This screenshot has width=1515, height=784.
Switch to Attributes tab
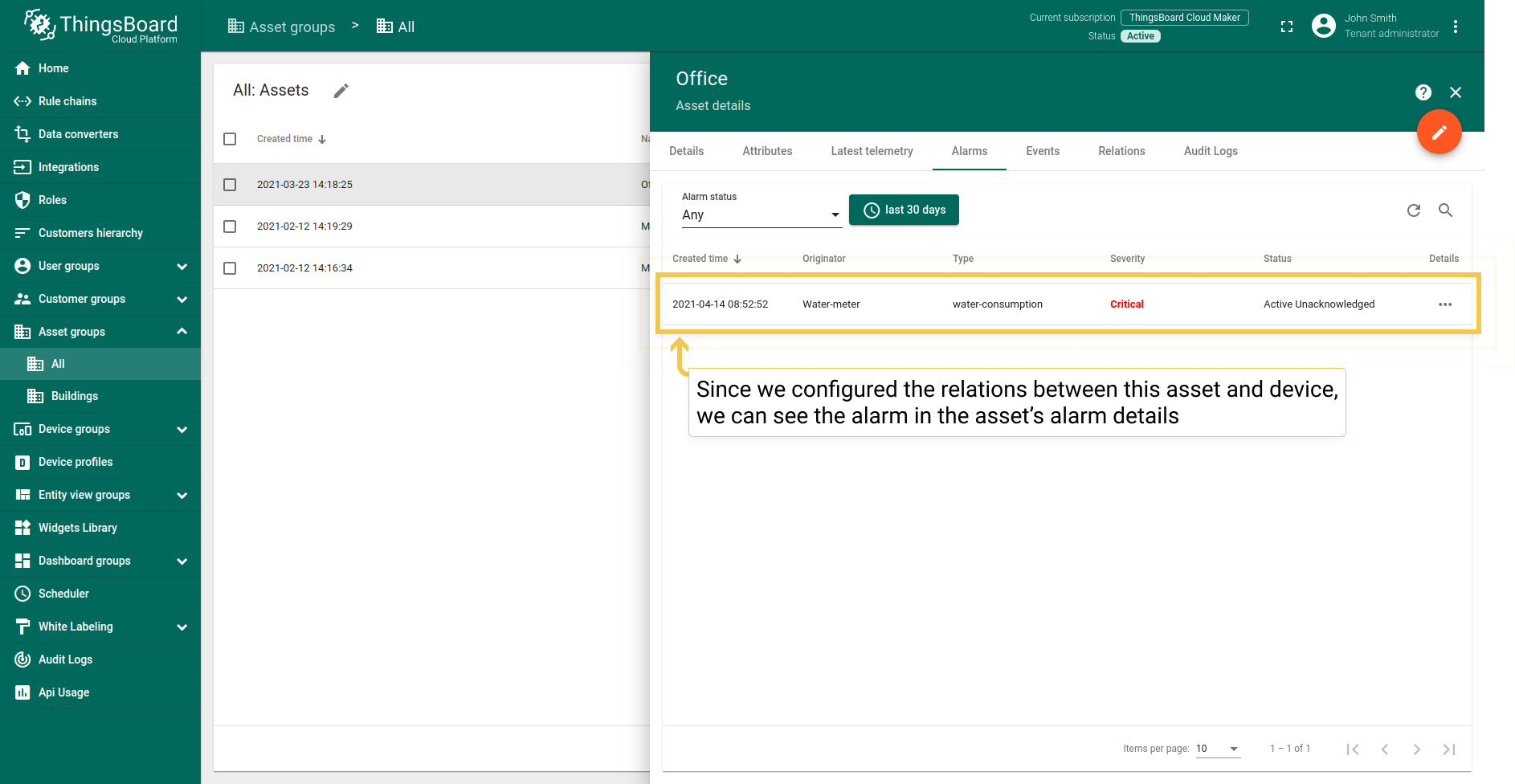click(x=767, y=151)
